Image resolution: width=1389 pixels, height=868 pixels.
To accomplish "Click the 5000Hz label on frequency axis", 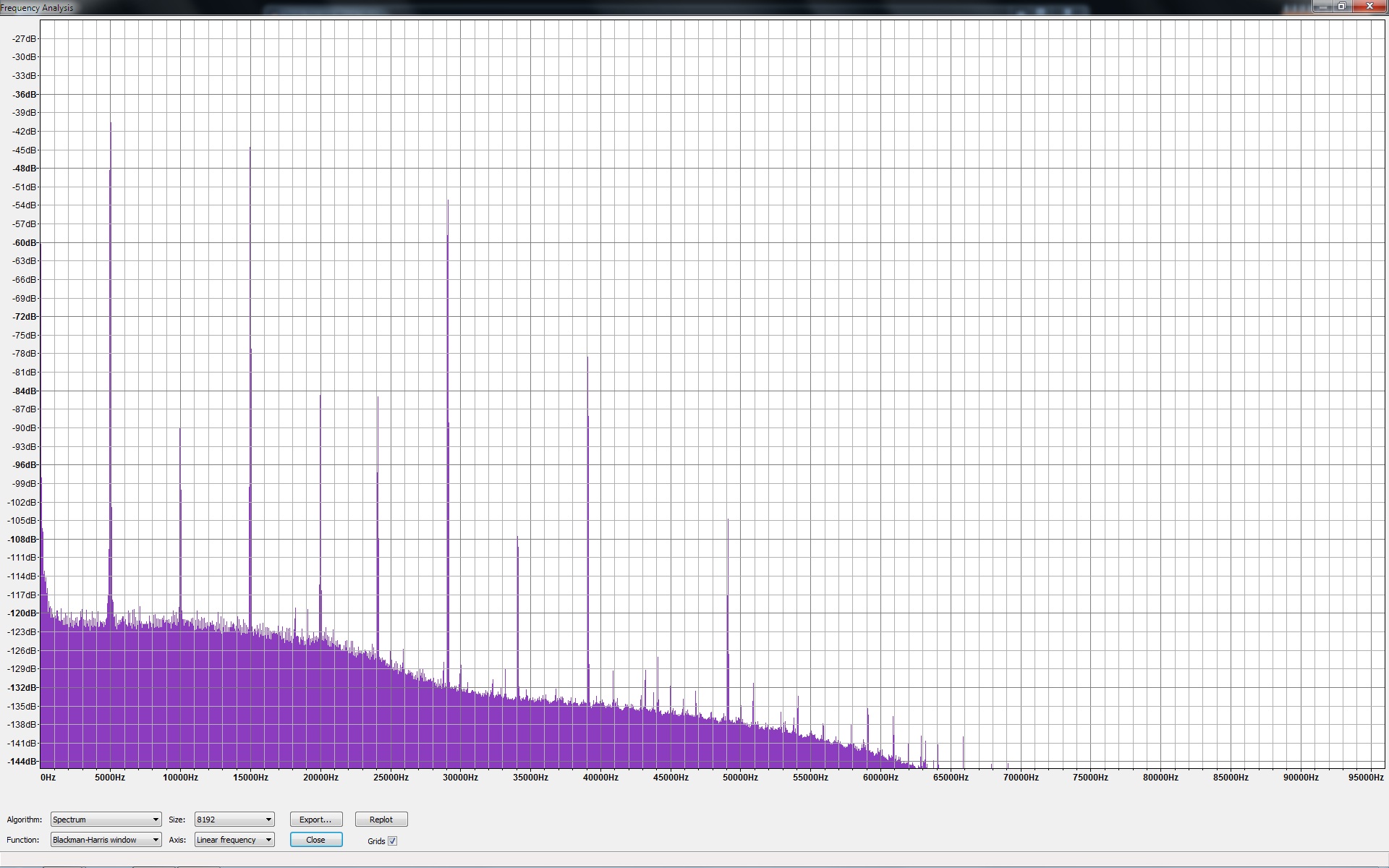I will click(x=110, y=778).
